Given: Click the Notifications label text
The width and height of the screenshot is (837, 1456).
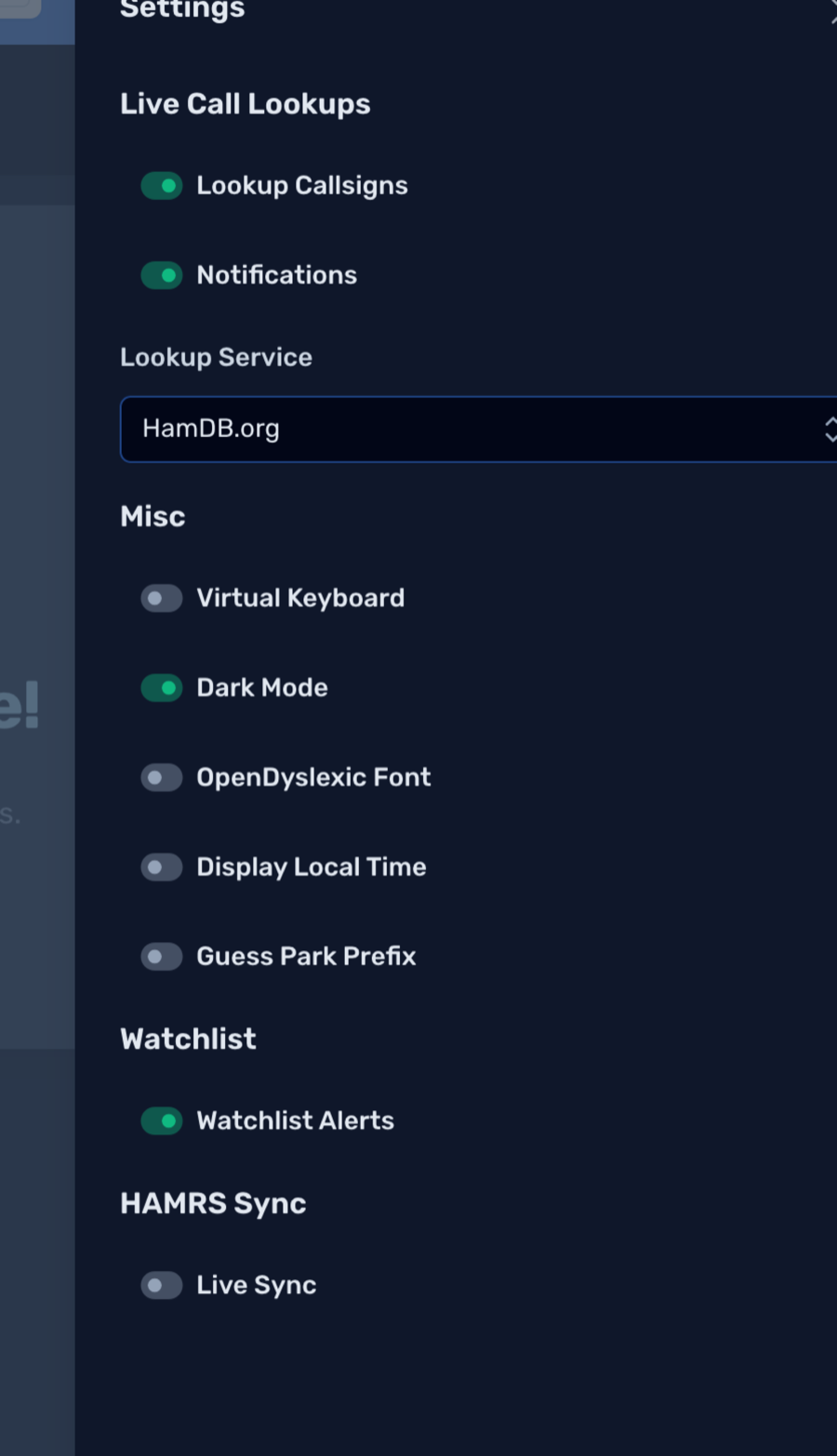Looking at the screenshot, I should point(277,275).
